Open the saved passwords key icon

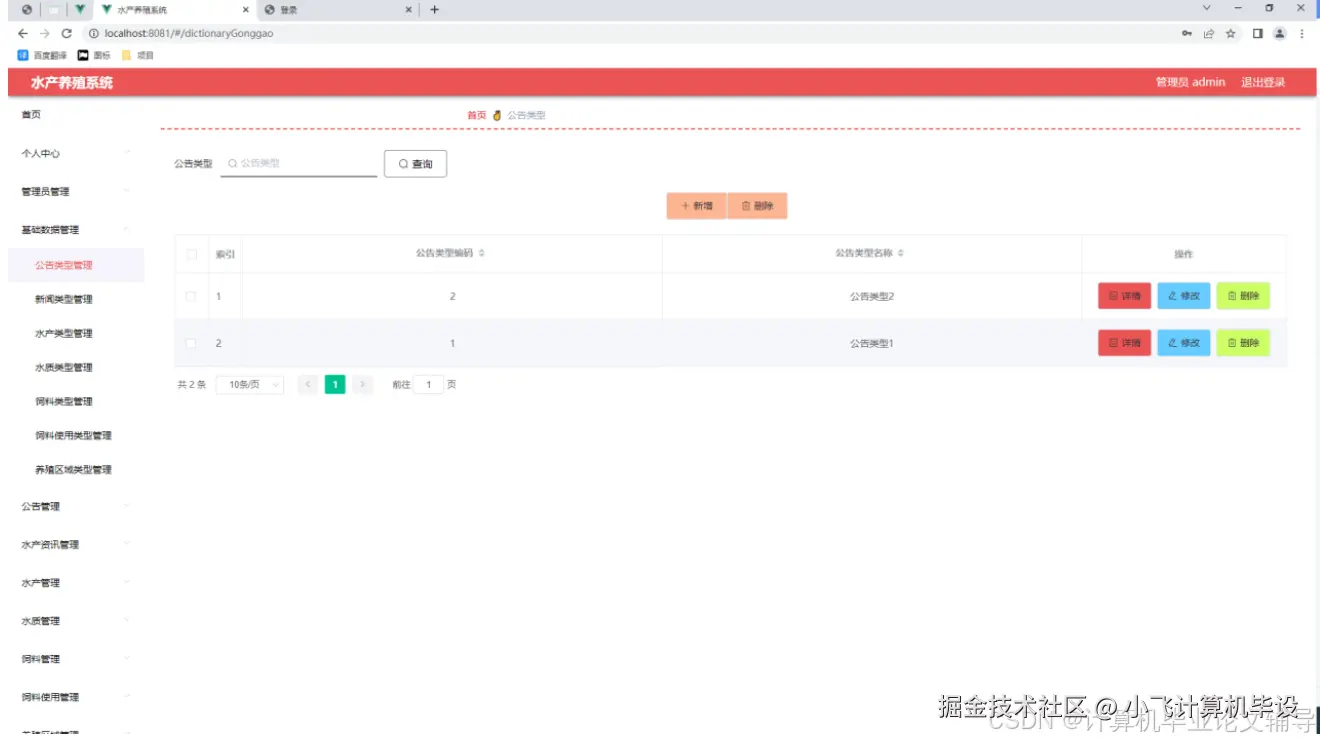(1187, 33)
